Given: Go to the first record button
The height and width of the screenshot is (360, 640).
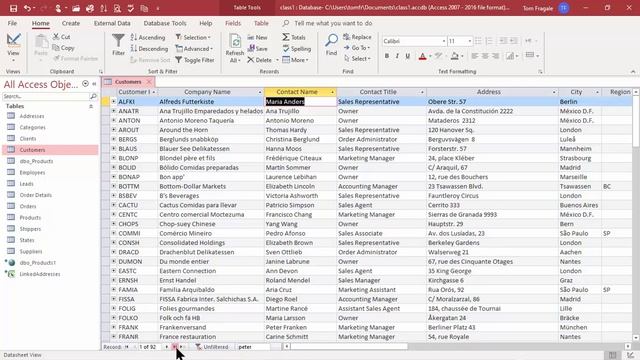Looking at the screenshot, I should 127,347.
